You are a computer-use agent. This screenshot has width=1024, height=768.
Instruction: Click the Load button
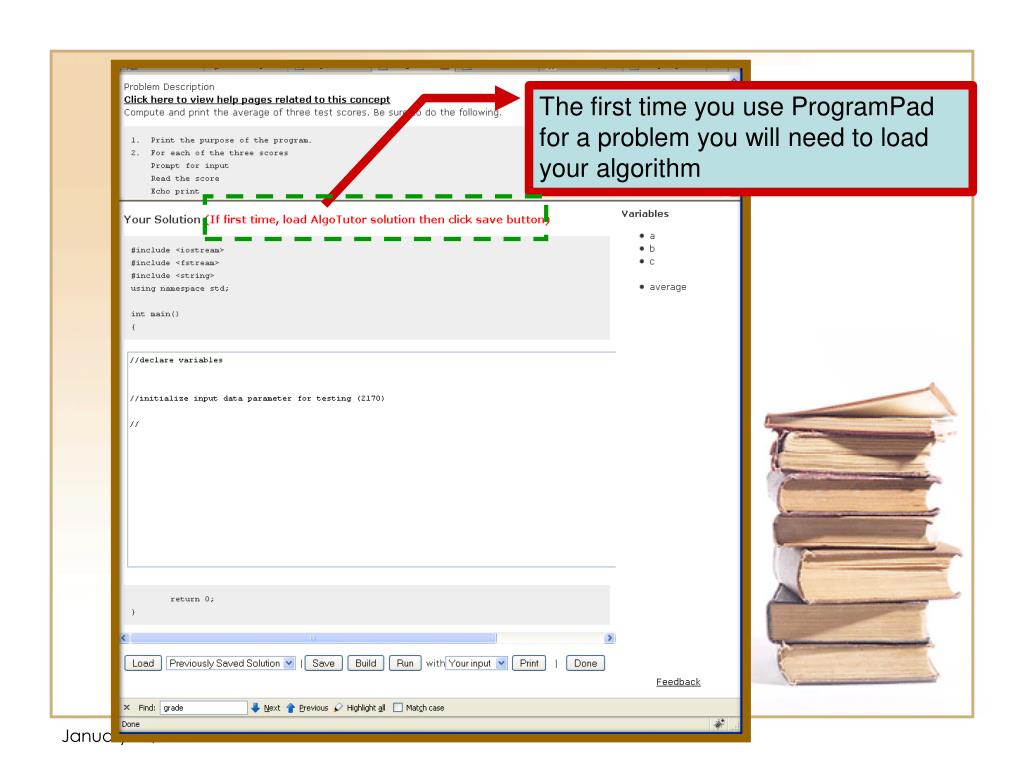click(142, 663)
